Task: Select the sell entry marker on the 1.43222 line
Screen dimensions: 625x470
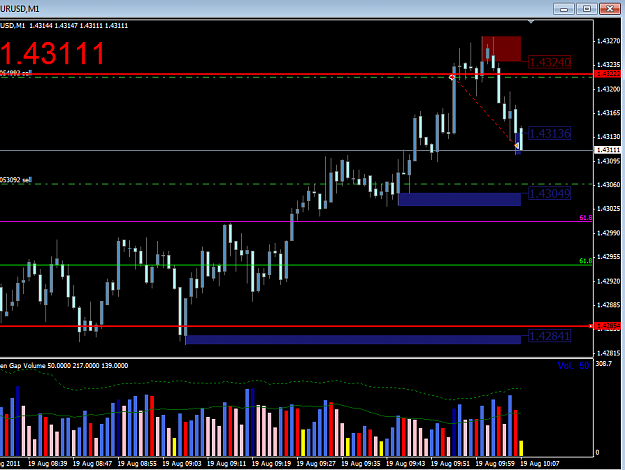Action: pos(452,77)
